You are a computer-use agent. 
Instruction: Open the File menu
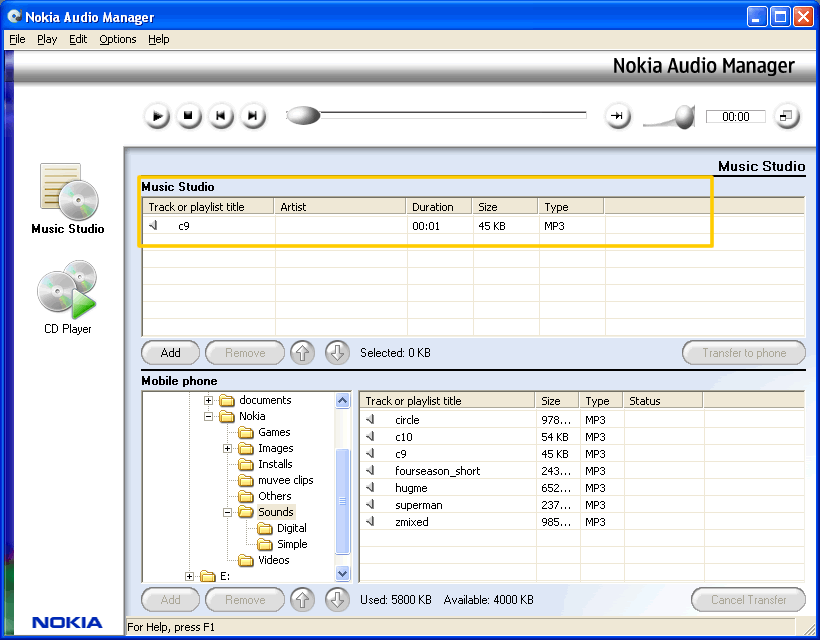17,39
